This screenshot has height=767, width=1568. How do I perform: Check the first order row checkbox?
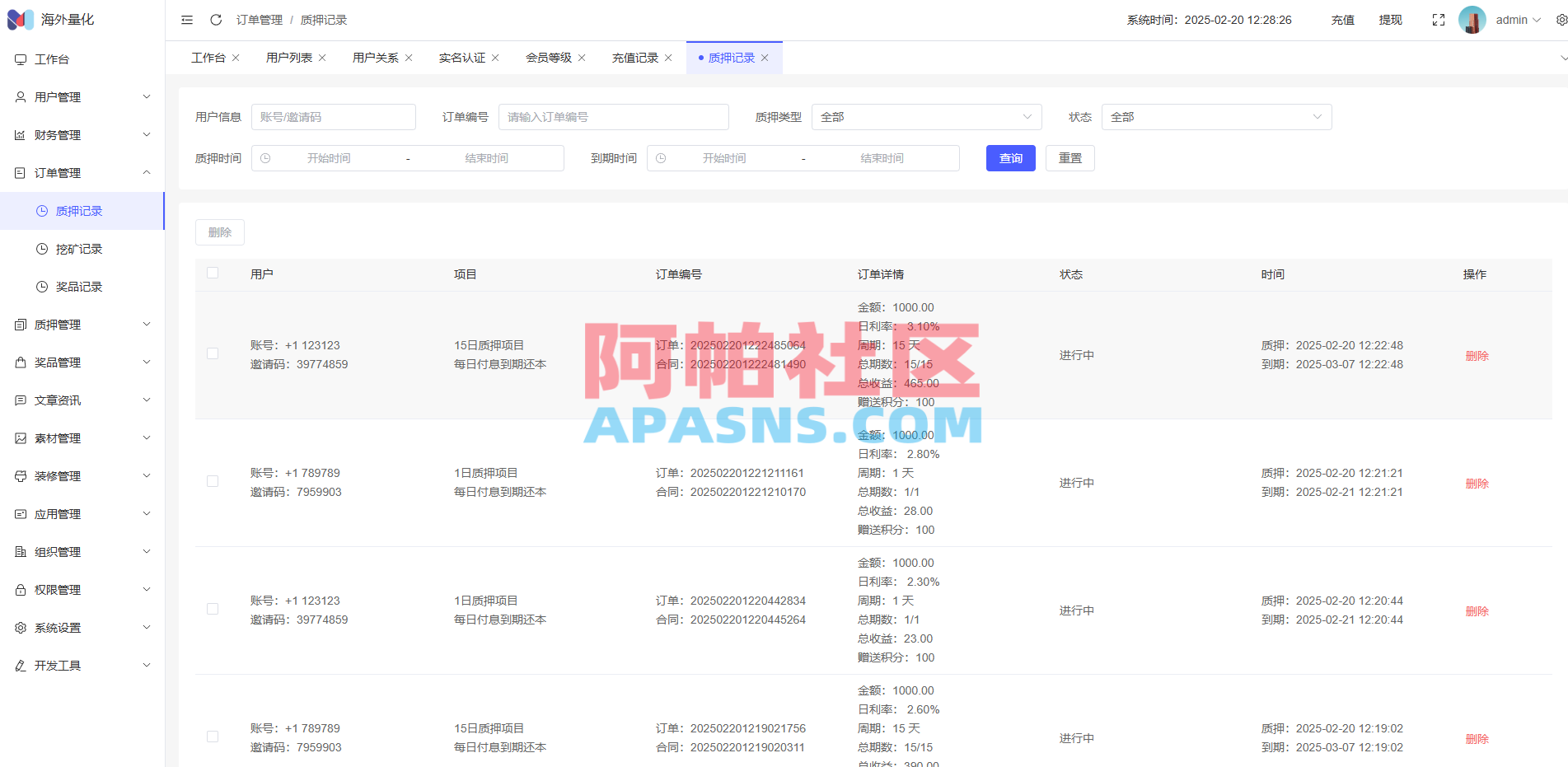click(213, 353)
